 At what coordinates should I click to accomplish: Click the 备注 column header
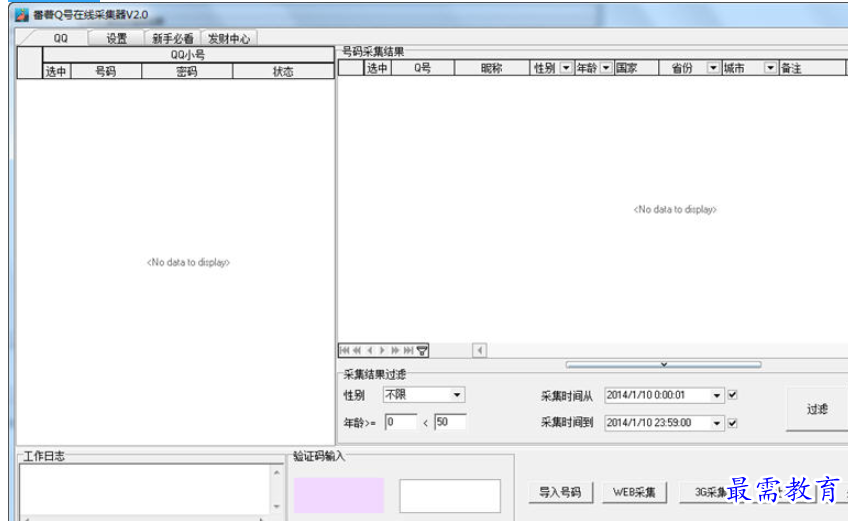tap(812, 68)
